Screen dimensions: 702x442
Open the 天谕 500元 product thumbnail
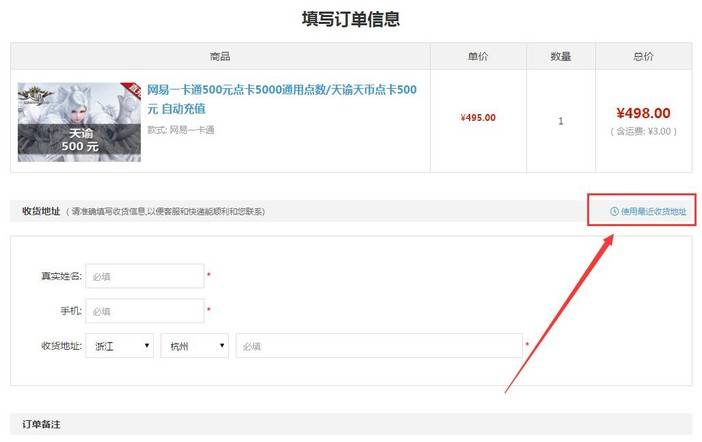point(79,121)
